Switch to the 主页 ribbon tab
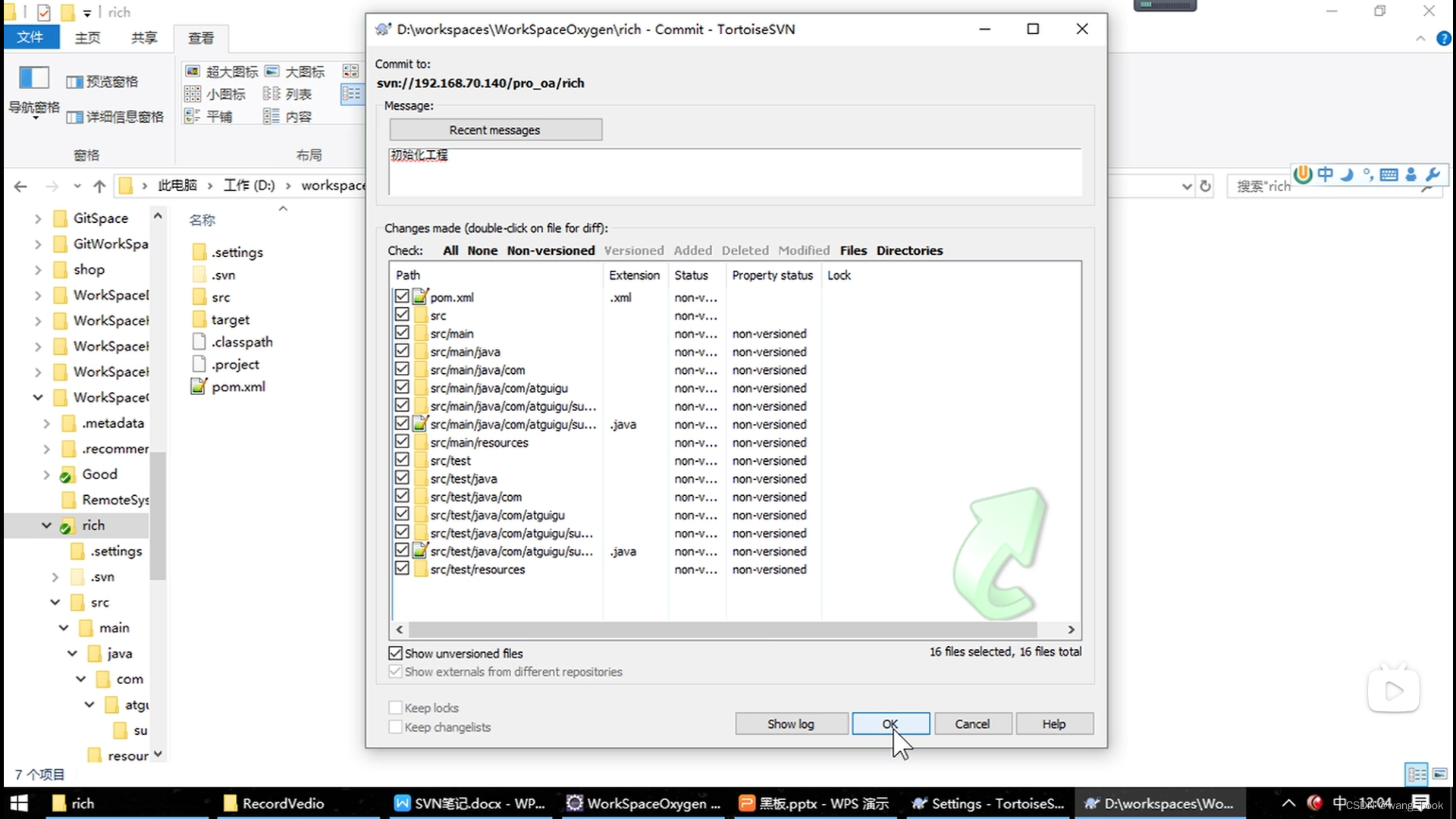This screenshot has width=1456, height=819. point(87,37)
